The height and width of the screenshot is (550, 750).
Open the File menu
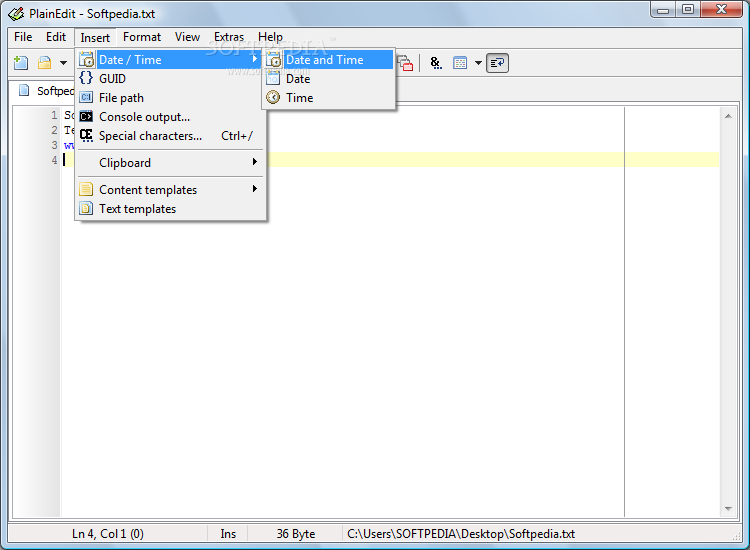pyautogui.click(x=23, y=37)
